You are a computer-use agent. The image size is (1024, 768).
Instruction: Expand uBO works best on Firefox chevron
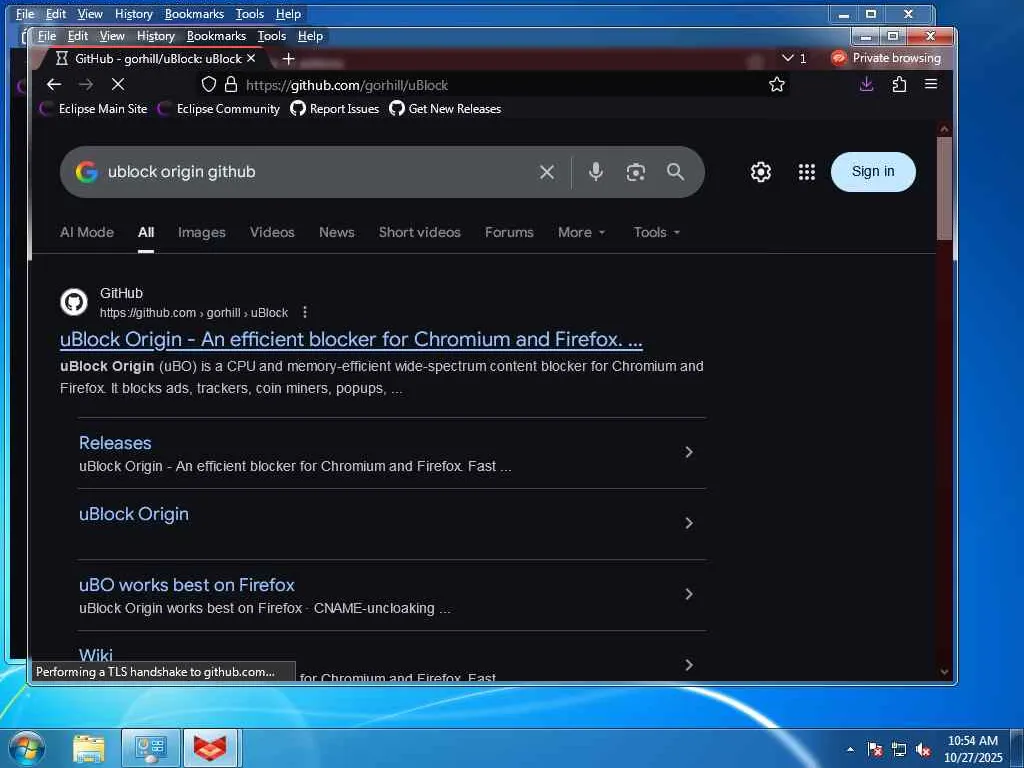(688, 594)
